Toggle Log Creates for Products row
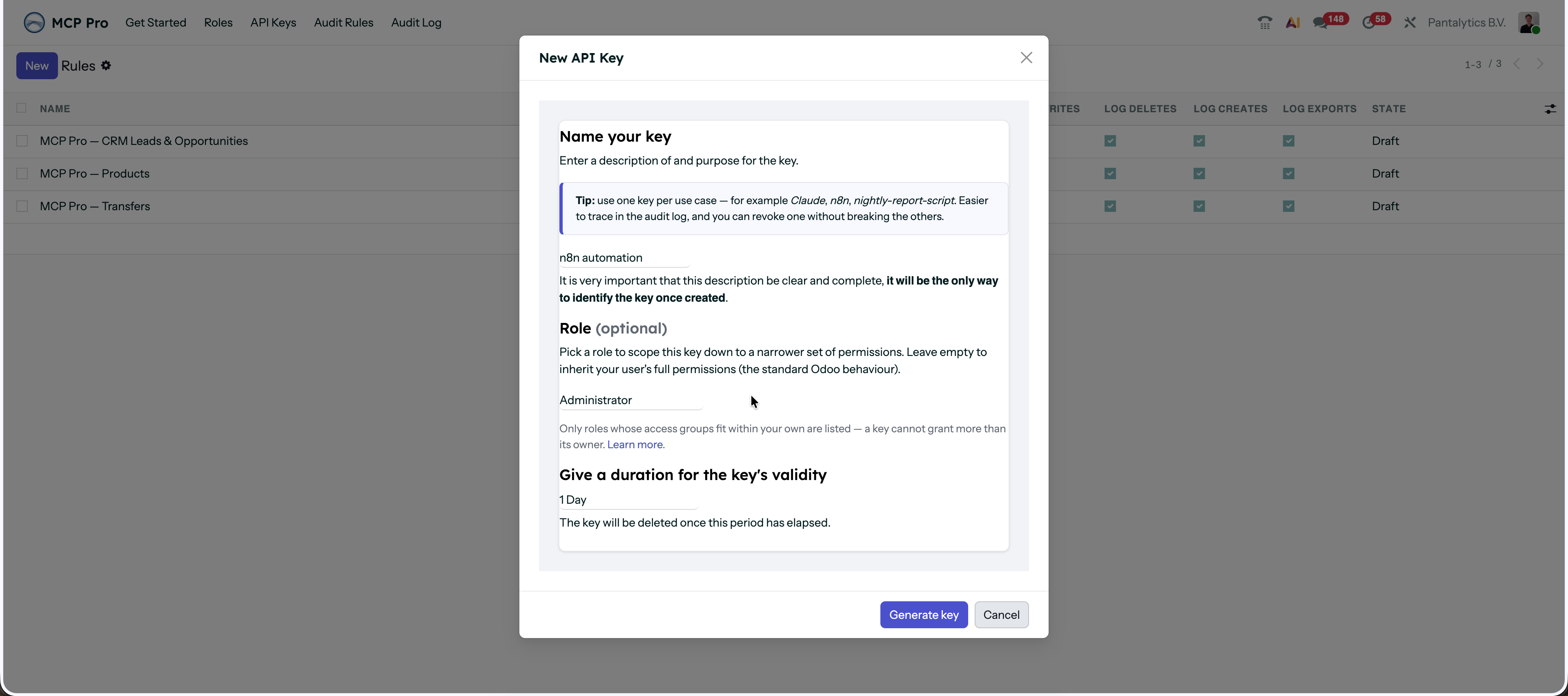Screen dimensions: 1568x696 [x=1199, y=174]
